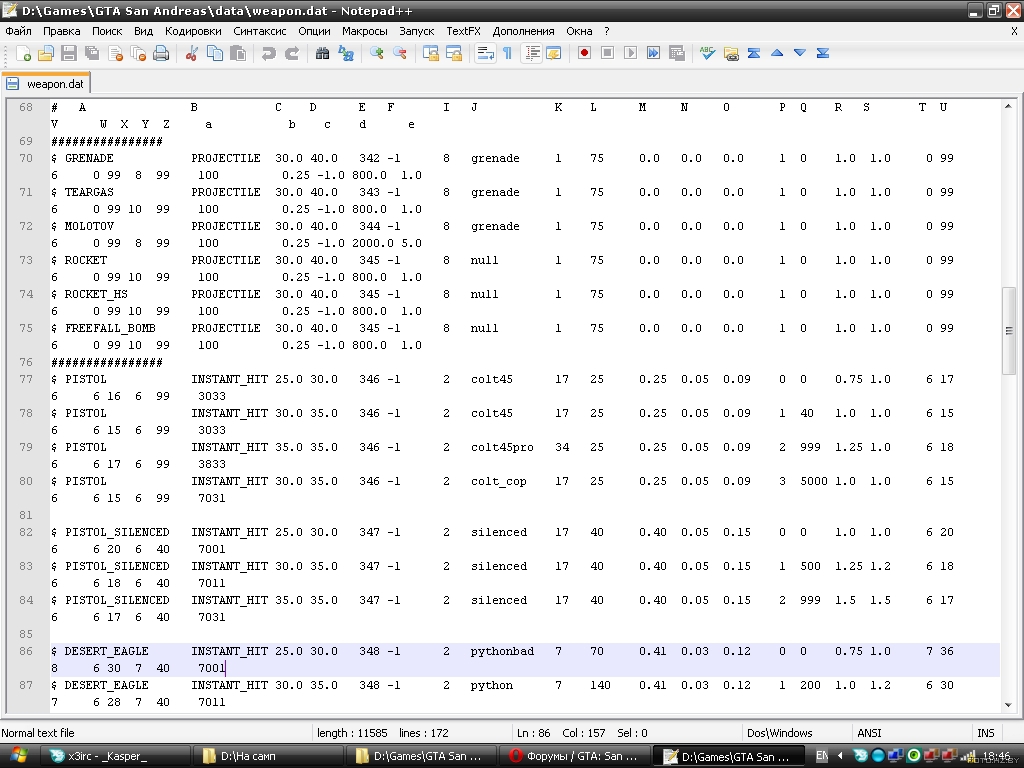Redo the edit via toolbar arrow

292,54
